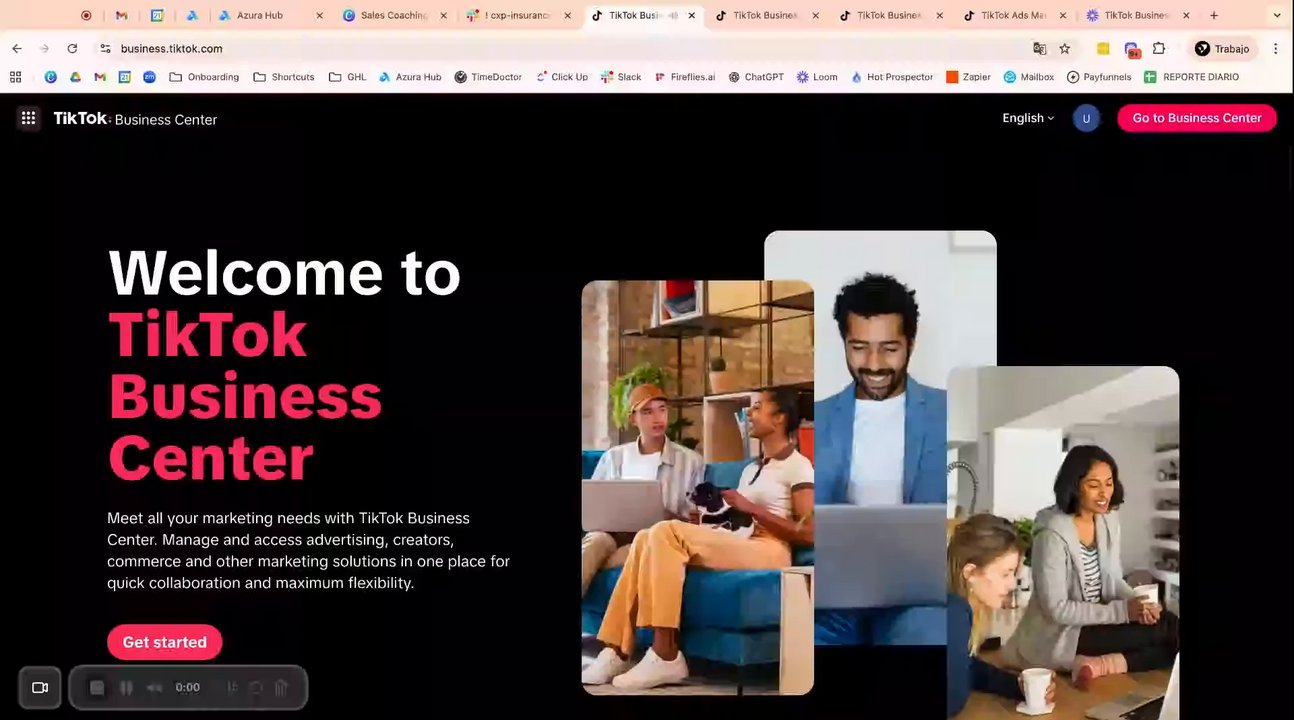Switch to the pinned Calendar tab
The image size is (1294, 720).
(x=157, y=15)
